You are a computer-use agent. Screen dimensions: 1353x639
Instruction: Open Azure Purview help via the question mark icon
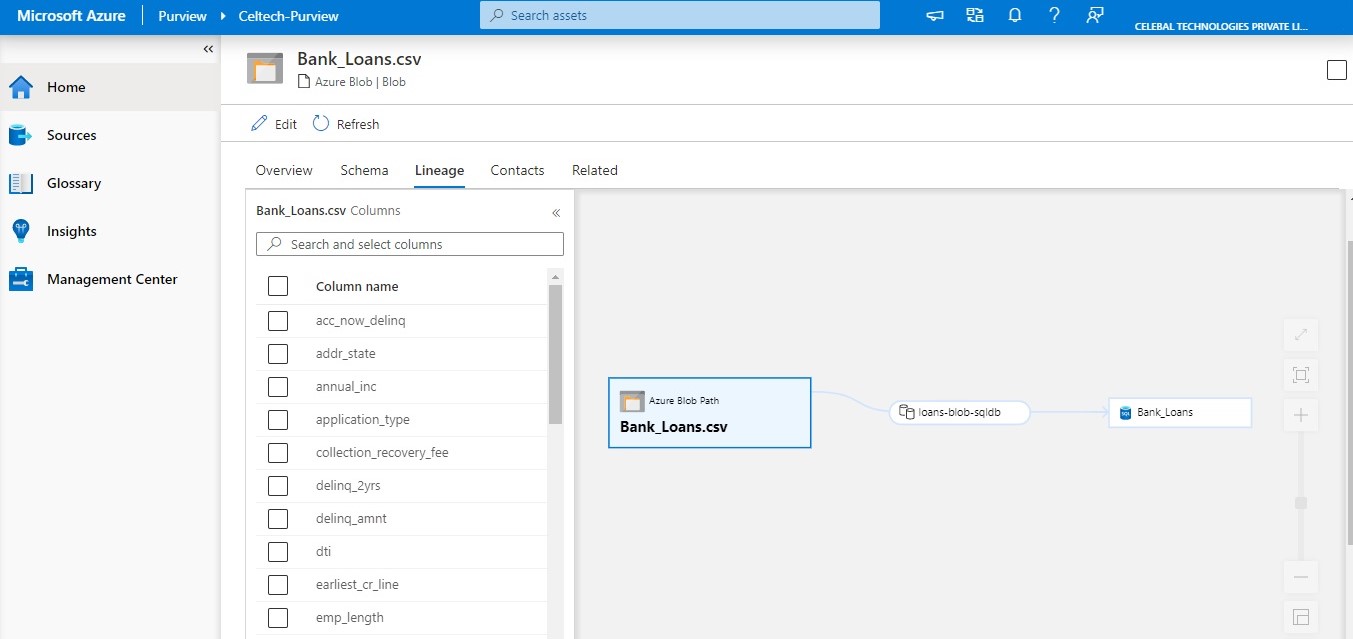pos(1054,15)
